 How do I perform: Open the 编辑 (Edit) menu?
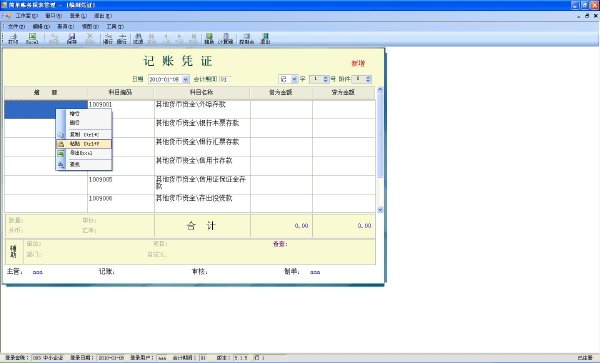coord(41,26)
